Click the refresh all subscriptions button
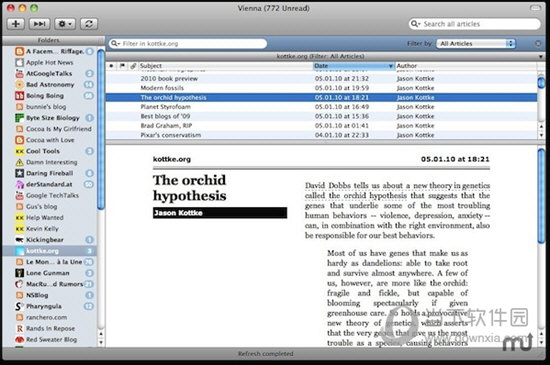 point(89,24)
